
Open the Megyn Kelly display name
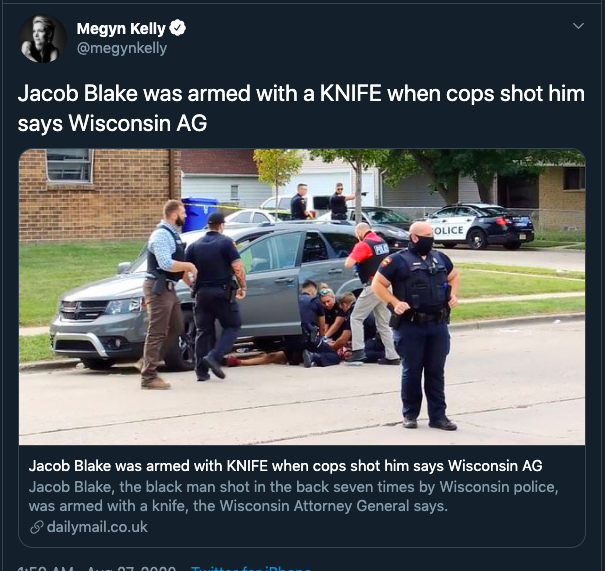click(121, 29)
